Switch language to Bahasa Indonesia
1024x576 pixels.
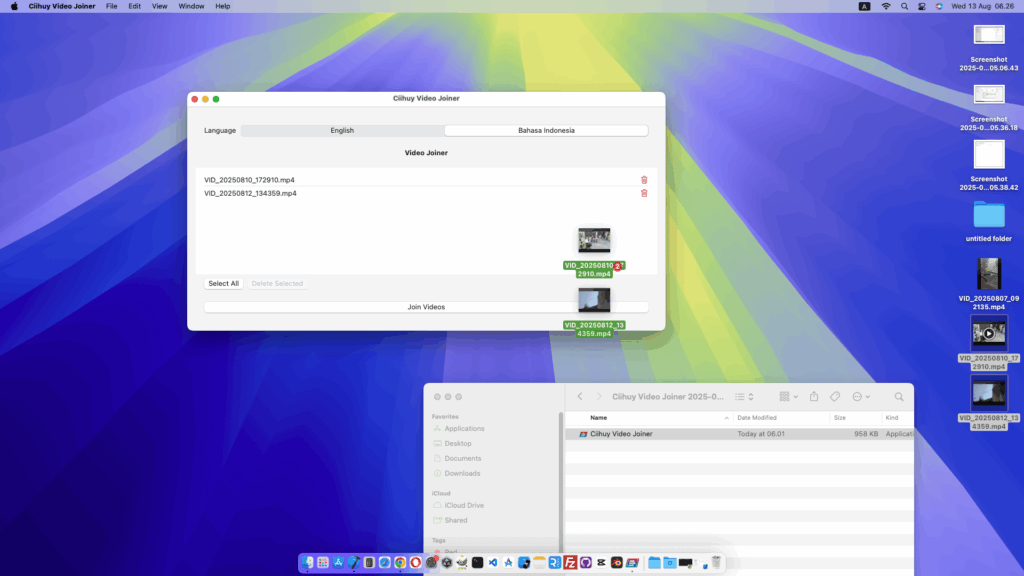click(x=546, y=131)
